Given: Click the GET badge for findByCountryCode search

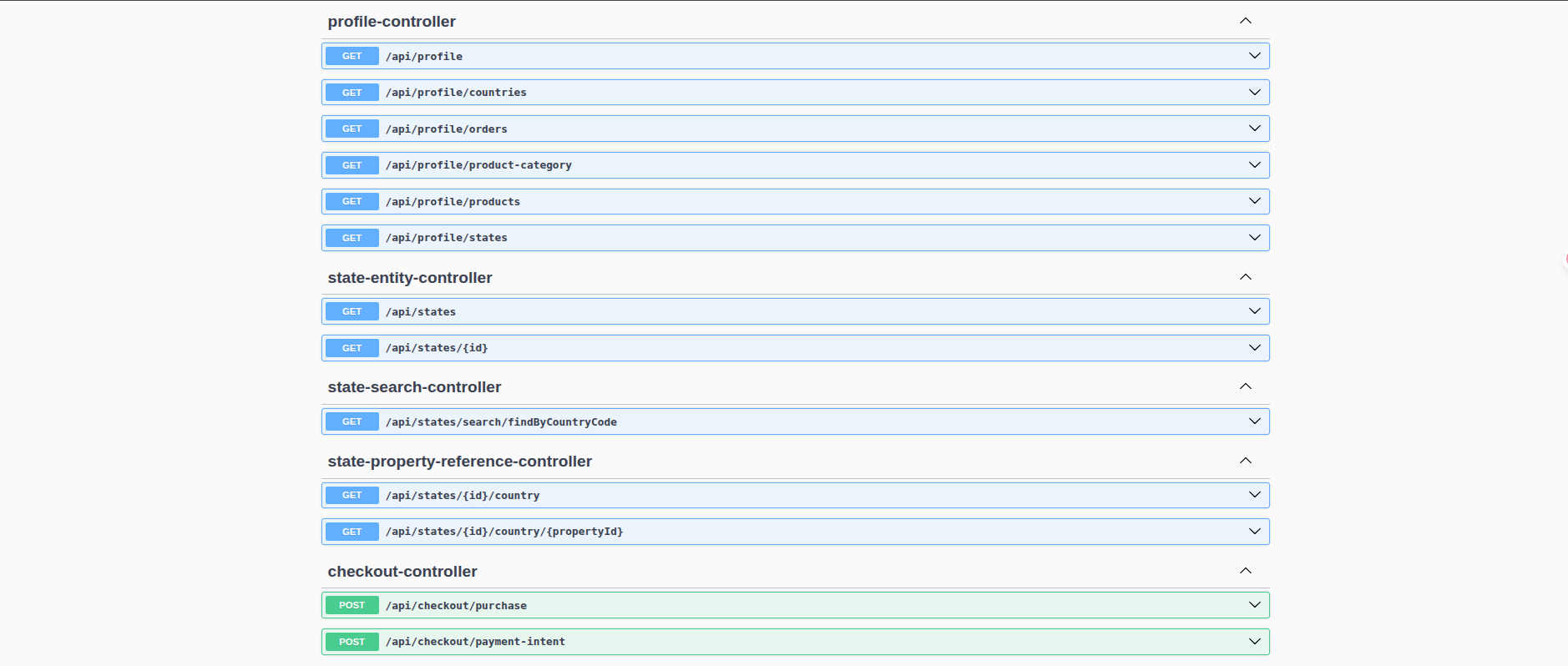Looking at the screenshot, I should point(352,421).
